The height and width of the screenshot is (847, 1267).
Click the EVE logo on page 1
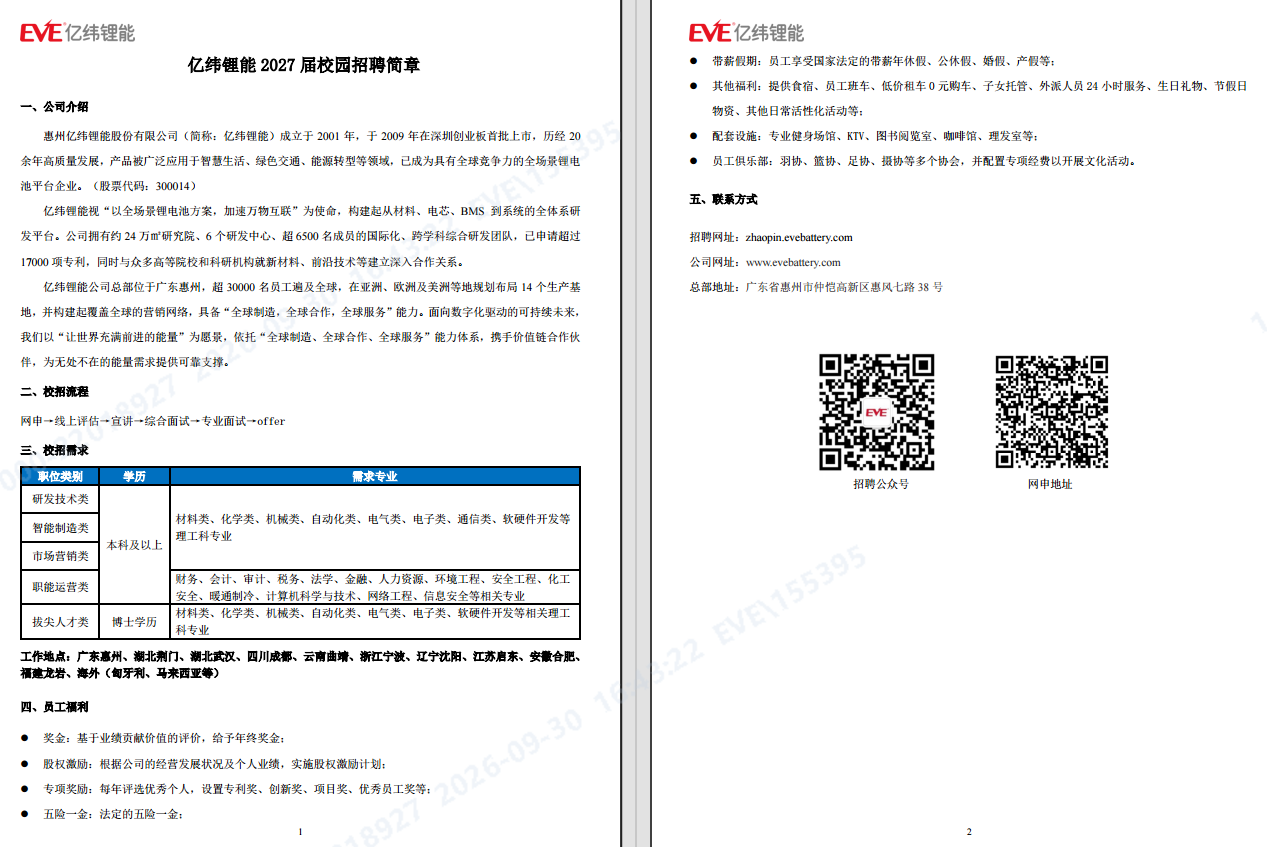point(77,32)
